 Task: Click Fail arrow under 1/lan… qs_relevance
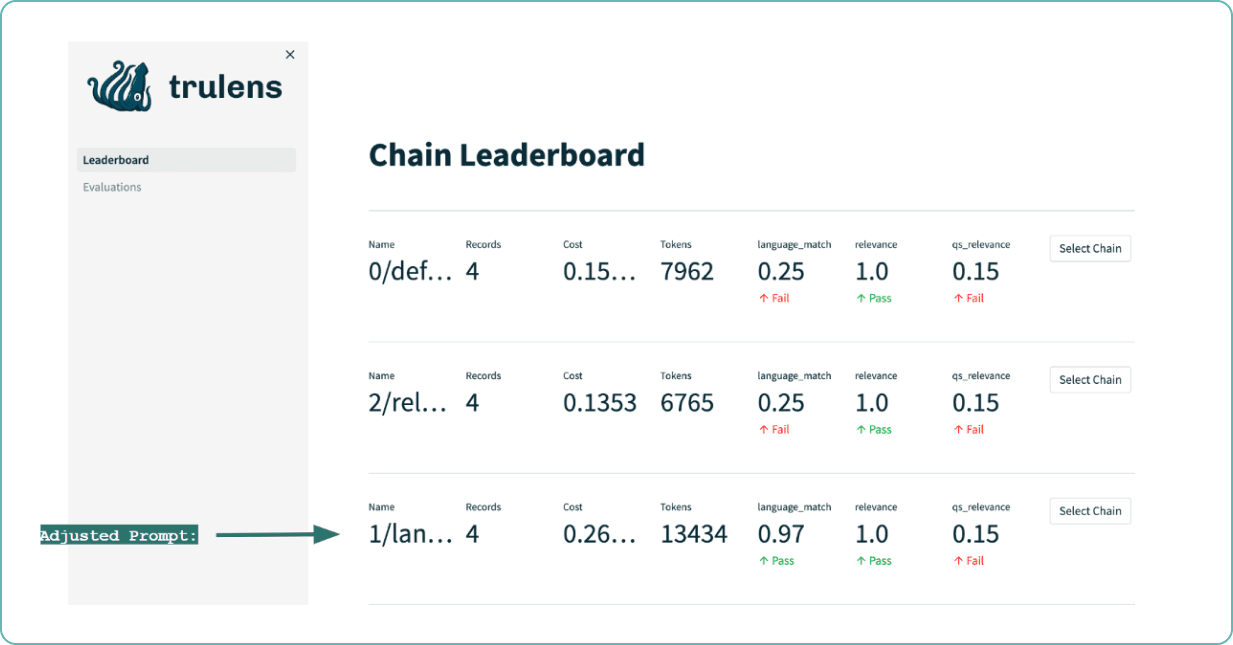(x=958, y=561)
